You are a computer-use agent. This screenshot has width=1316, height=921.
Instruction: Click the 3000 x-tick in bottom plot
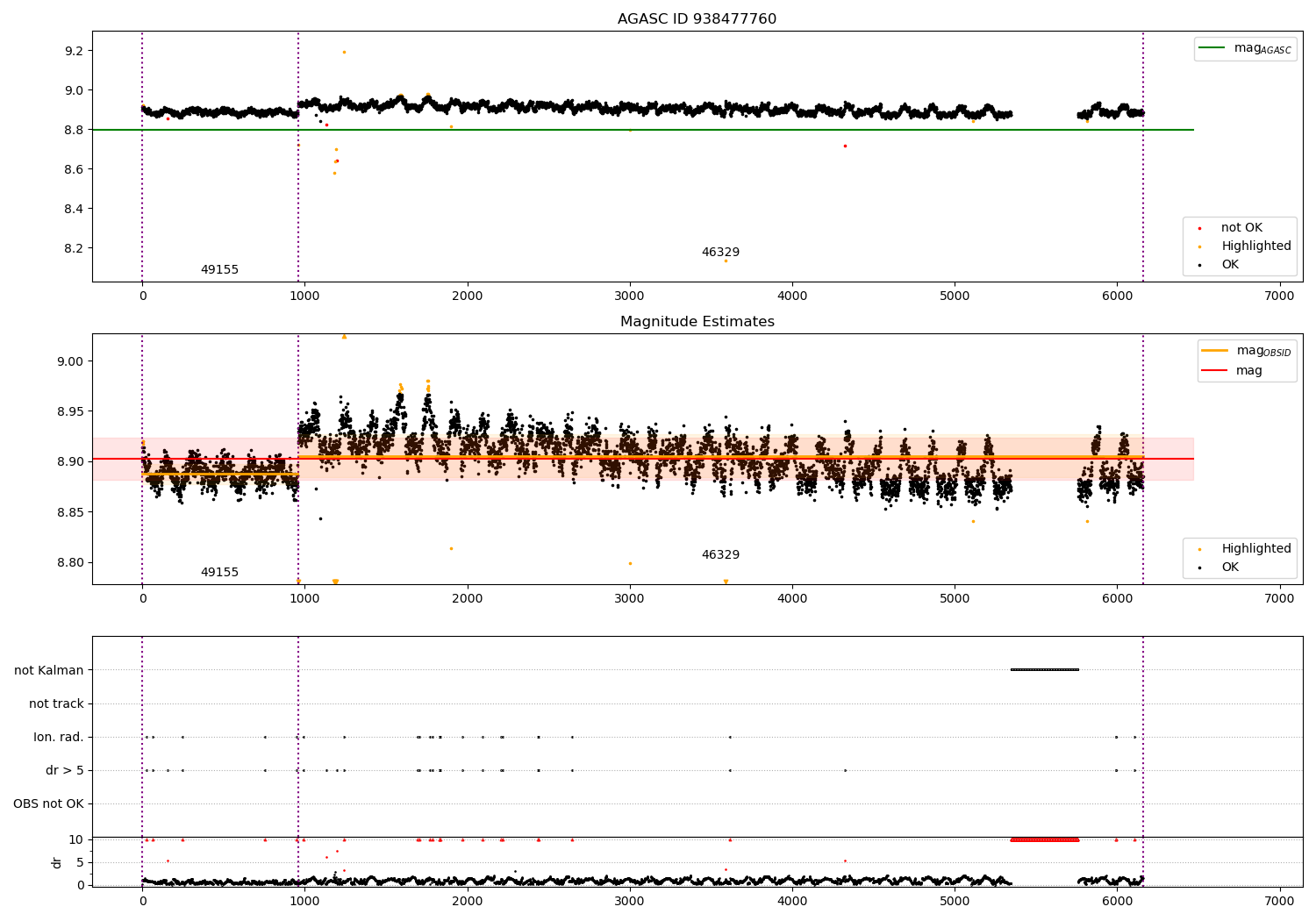click(x=630, y=902)
